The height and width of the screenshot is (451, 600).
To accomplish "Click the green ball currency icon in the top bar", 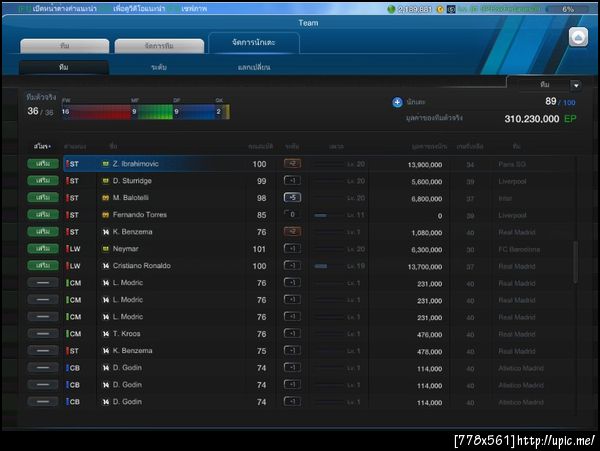I will [391, 9].
